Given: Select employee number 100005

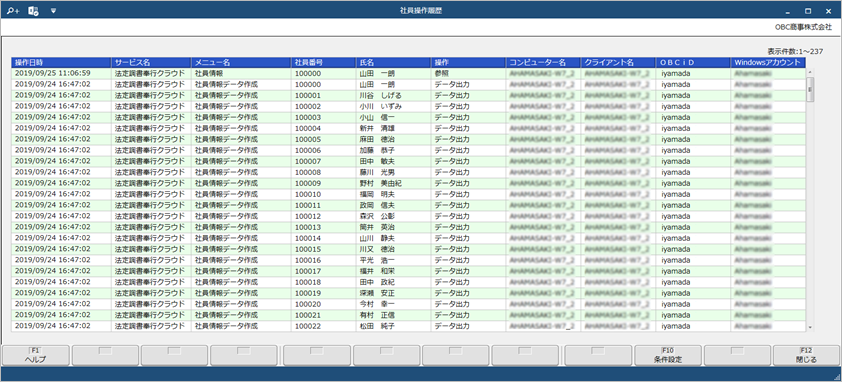Looking at the screenshot, I should [308, 139].
